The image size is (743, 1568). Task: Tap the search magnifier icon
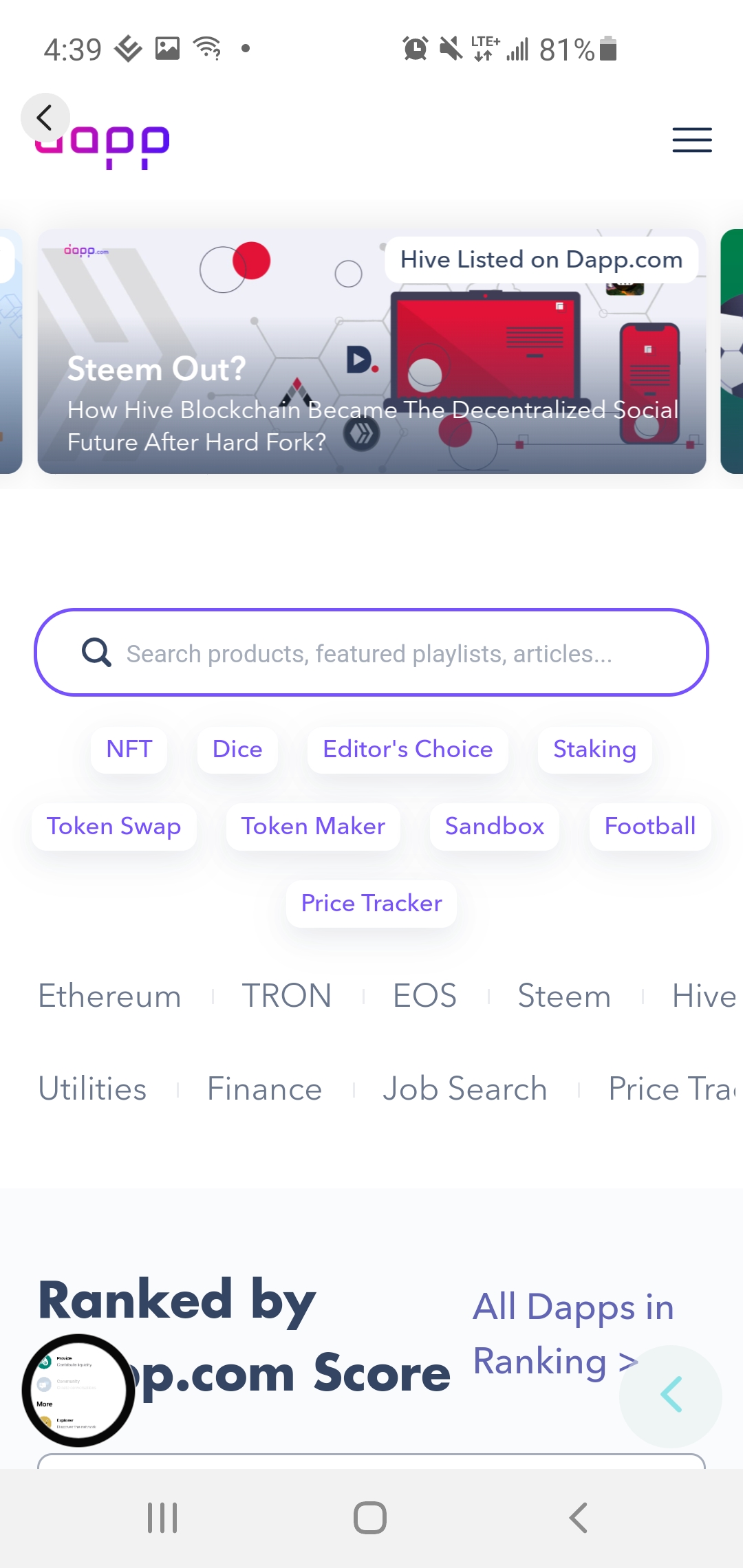[x=96, y=652]
